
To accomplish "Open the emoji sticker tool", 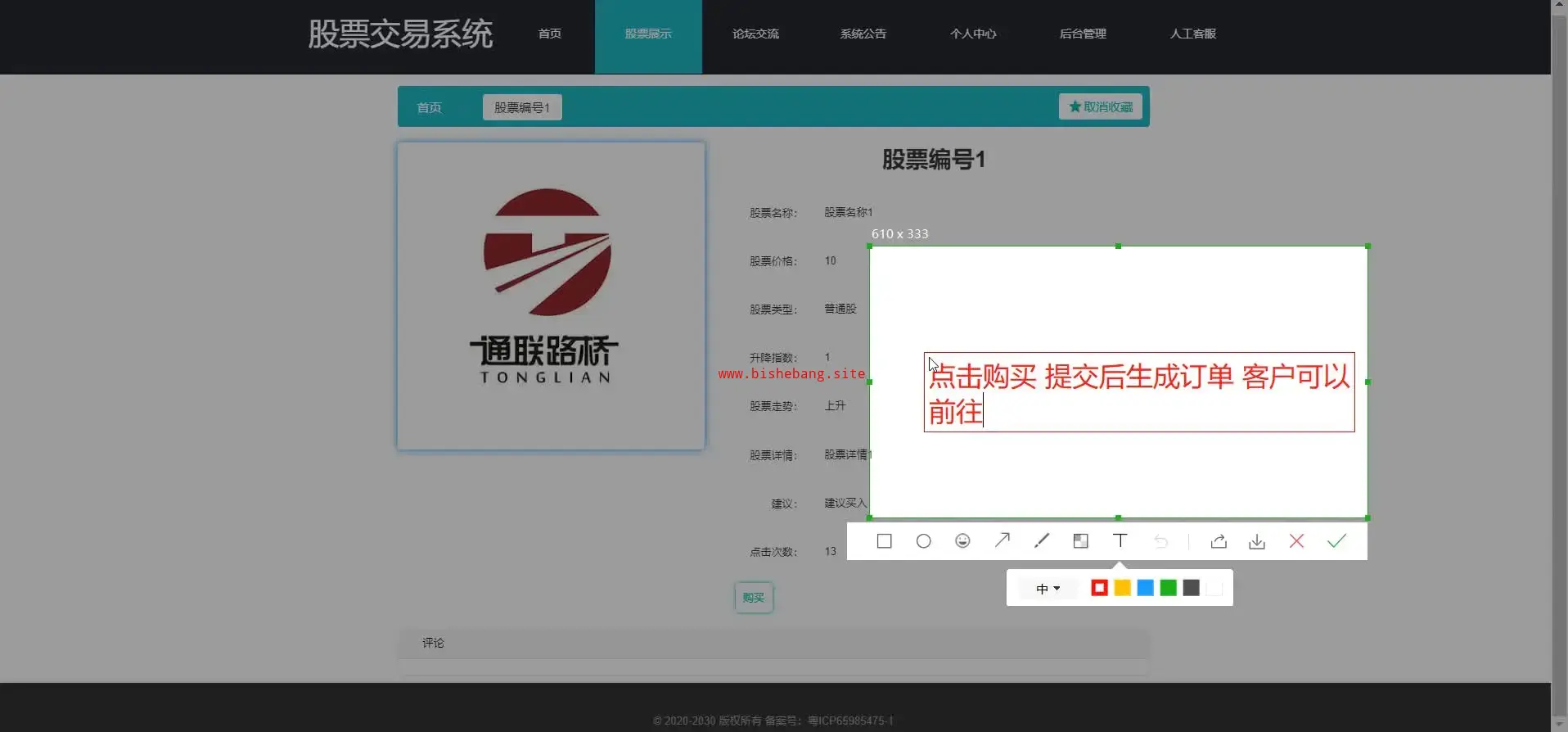I will pos(962,541).
